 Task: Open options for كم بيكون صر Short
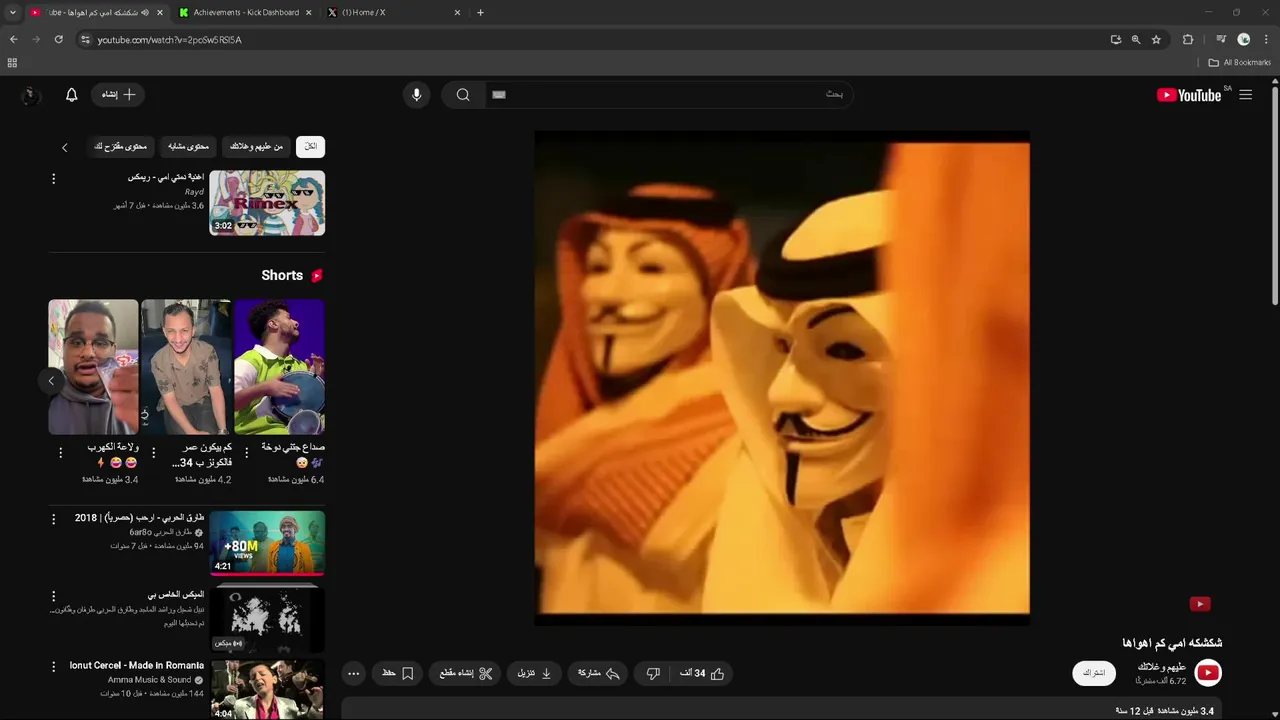(154, 453)
